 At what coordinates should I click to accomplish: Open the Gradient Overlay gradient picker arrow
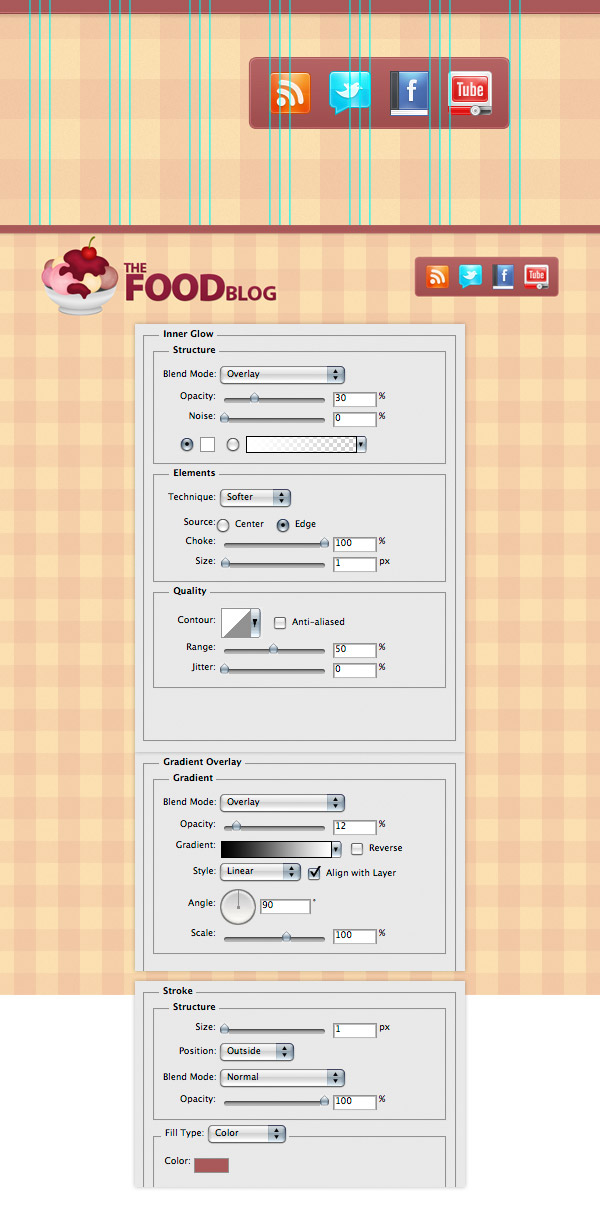coord(336,849)
